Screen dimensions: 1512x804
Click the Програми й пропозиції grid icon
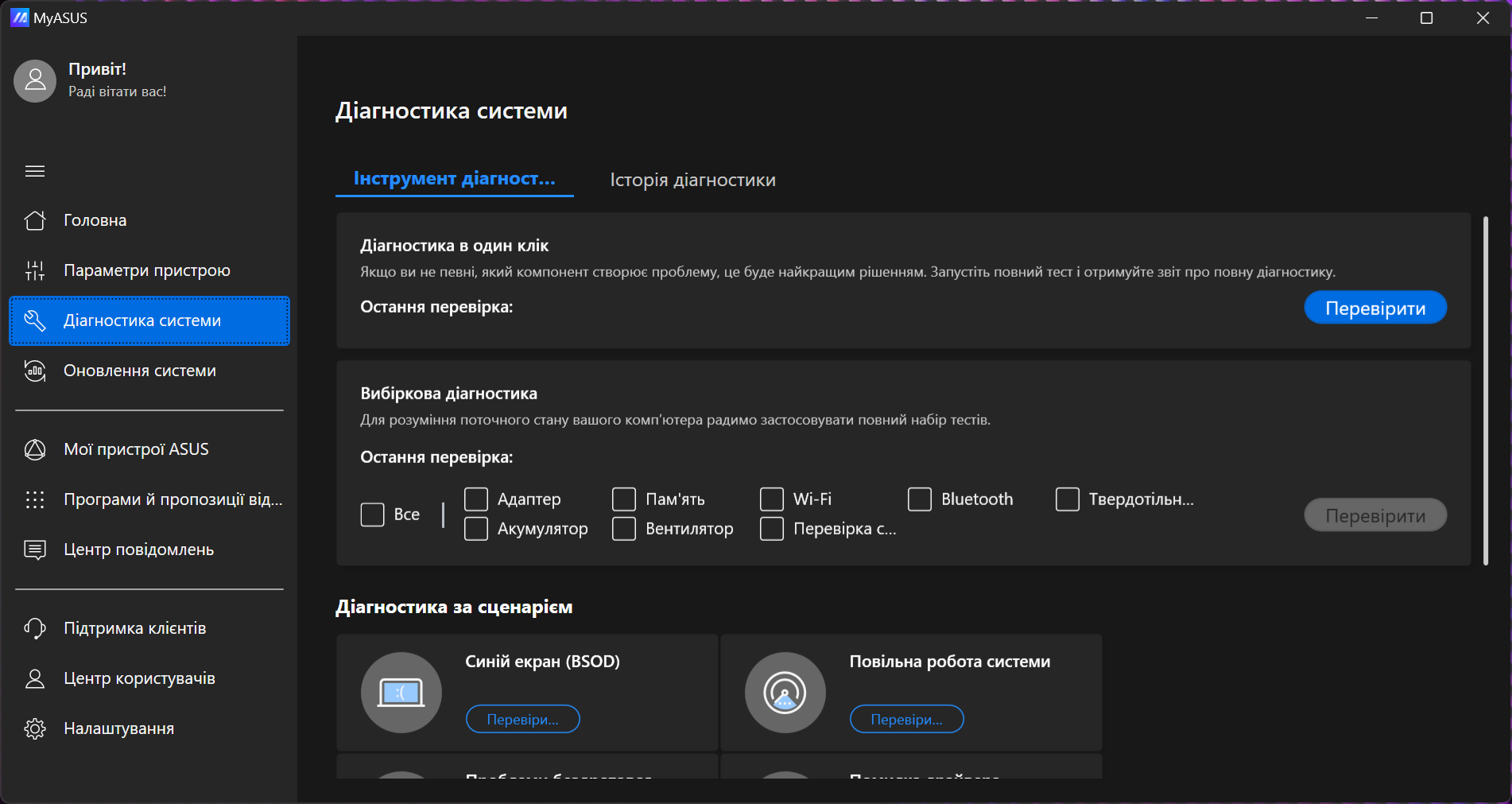tap(35, 499)
